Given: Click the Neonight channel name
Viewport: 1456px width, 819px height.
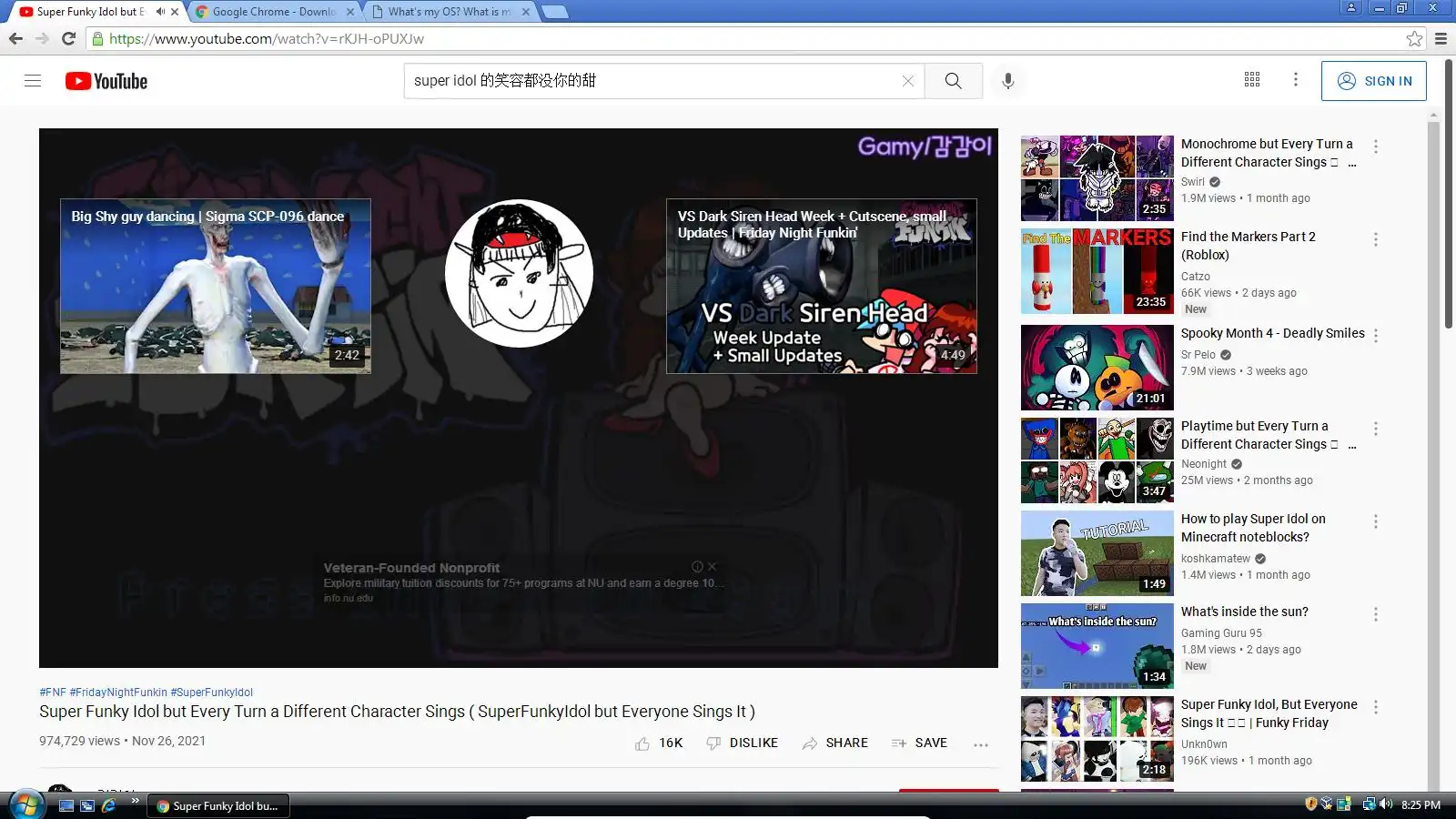Looking at the screenshot, I should coord(1204,464).
